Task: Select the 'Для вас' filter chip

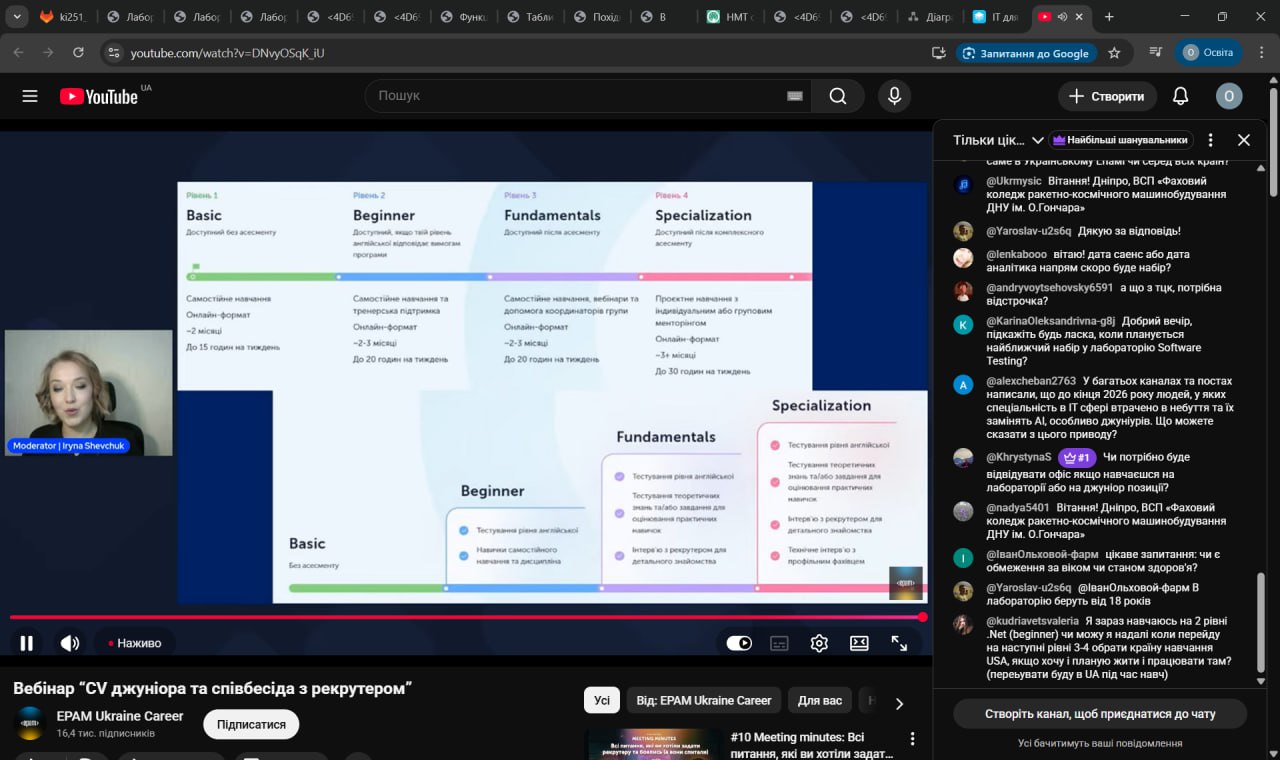Action: (x=819, y=700)
